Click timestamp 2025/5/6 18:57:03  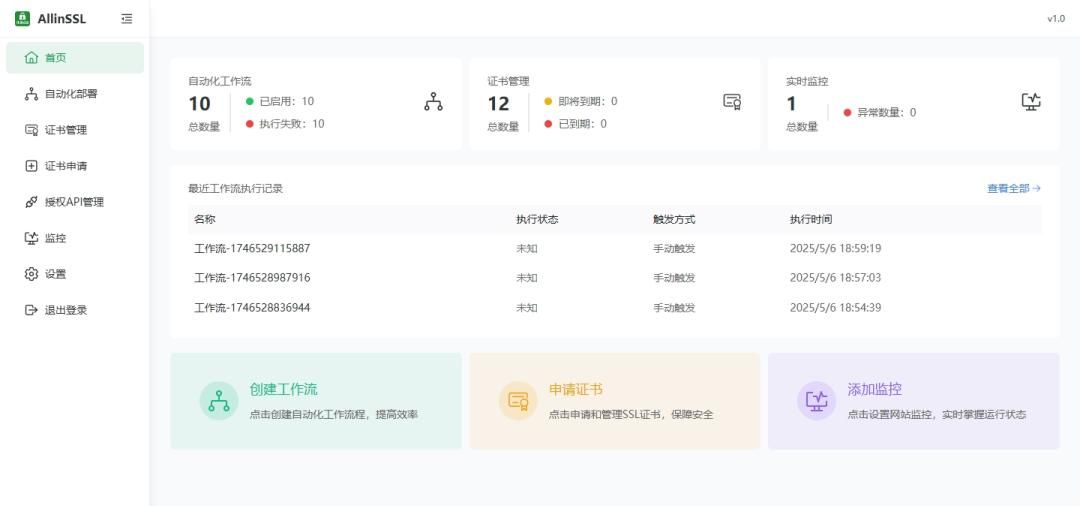click(x=835, y=277)
